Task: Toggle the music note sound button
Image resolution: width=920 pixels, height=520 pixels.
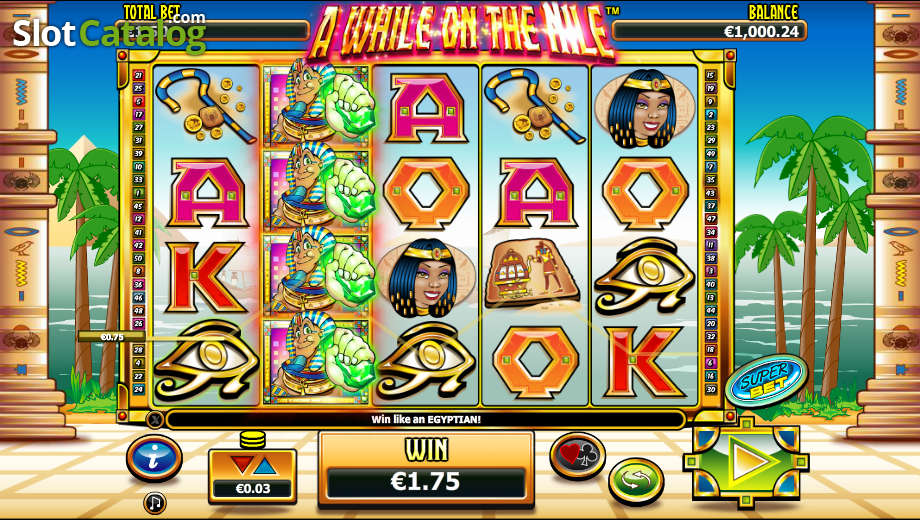Action: 155,502
